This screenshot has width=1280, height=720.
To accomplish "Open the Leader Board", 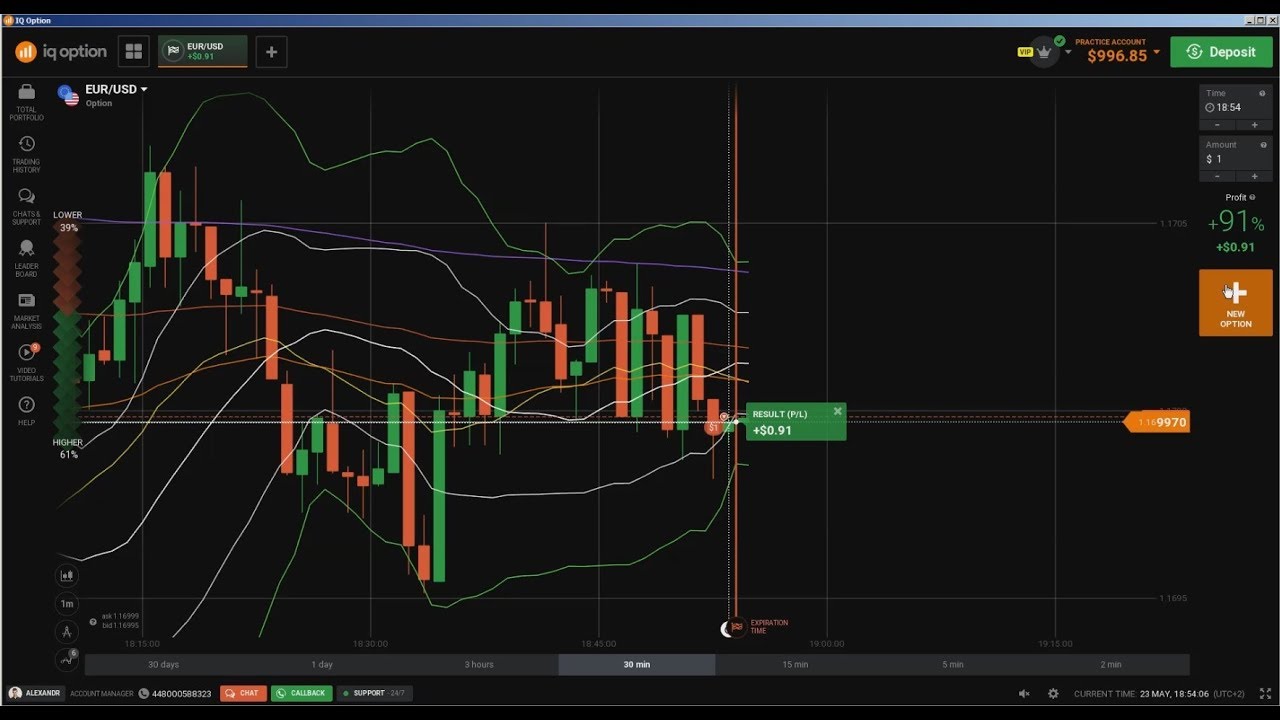I will [x=27, y=258].
